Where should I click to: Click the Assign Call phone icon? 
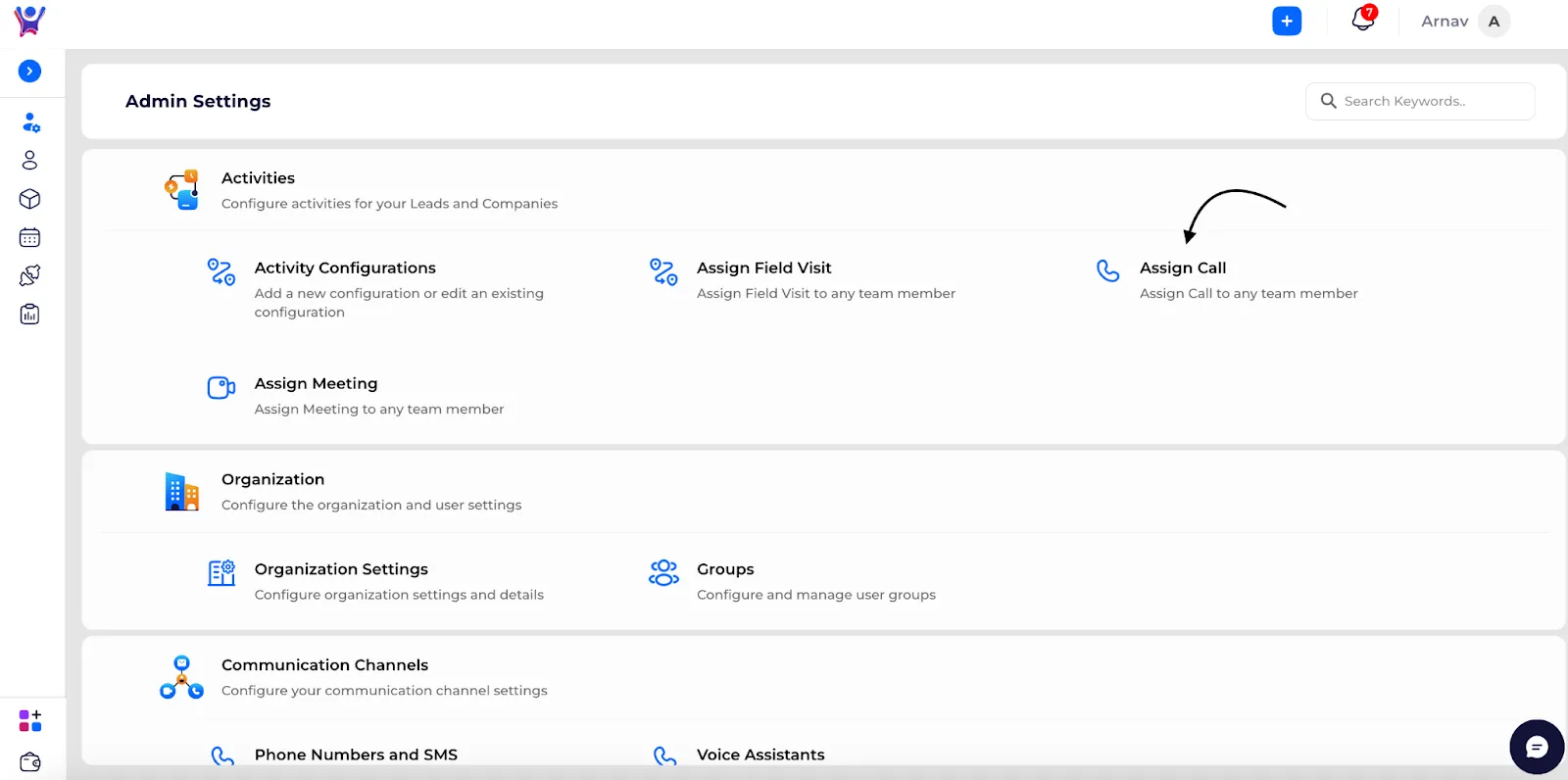1107,270
